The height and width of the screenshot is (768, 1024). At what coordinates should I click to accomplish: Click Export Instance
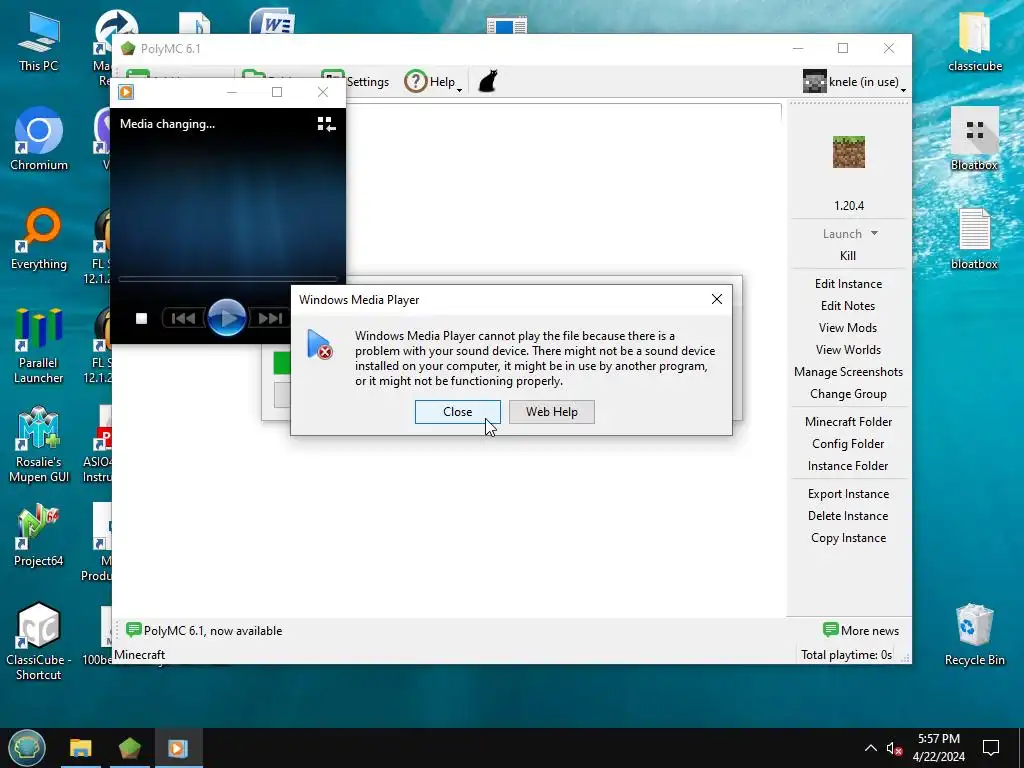848,494
